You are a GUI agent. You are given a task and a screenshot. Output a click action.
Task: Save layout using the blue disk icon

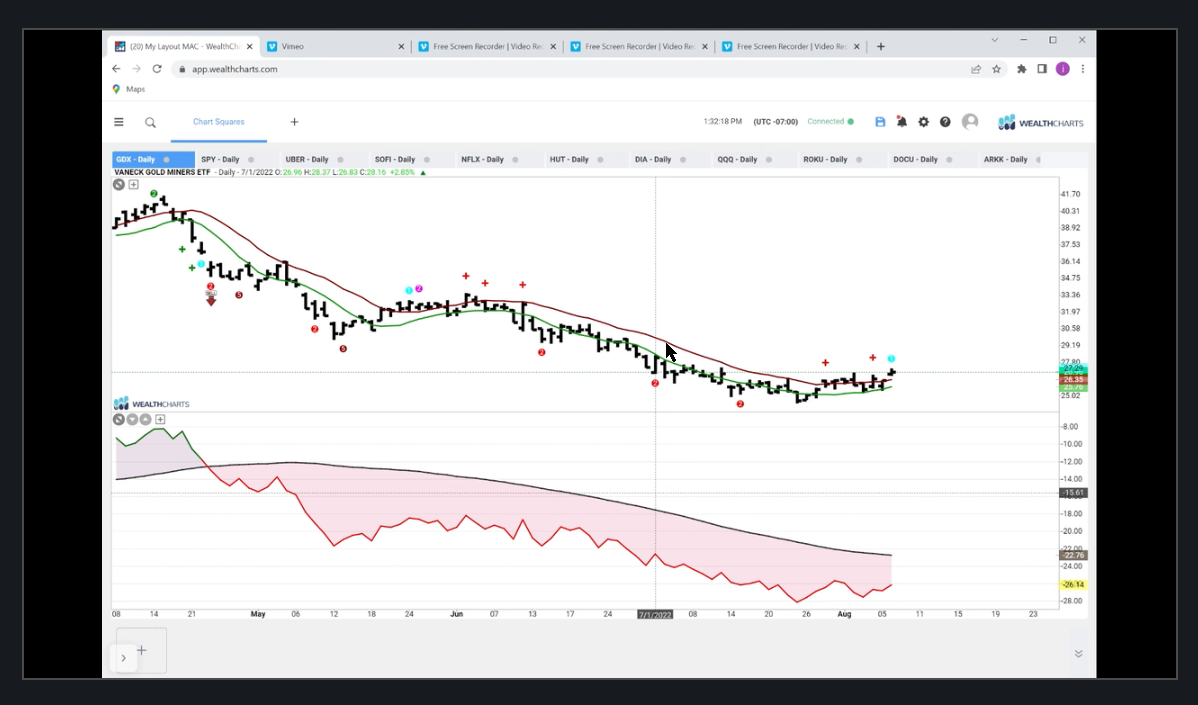[880, 121]
